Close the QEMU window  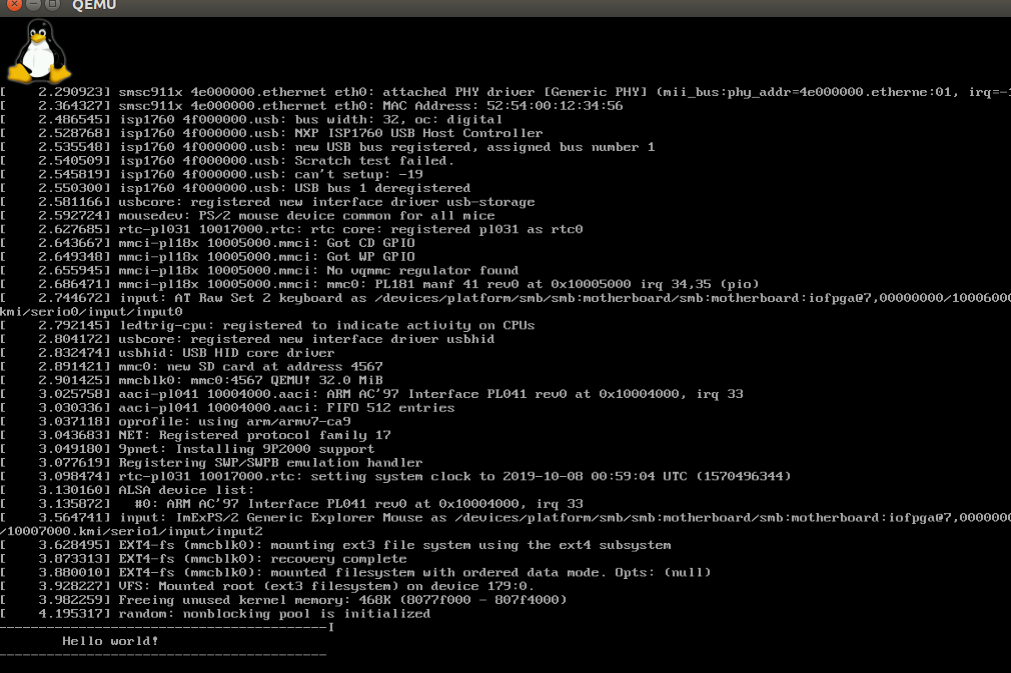coord(14,4)
